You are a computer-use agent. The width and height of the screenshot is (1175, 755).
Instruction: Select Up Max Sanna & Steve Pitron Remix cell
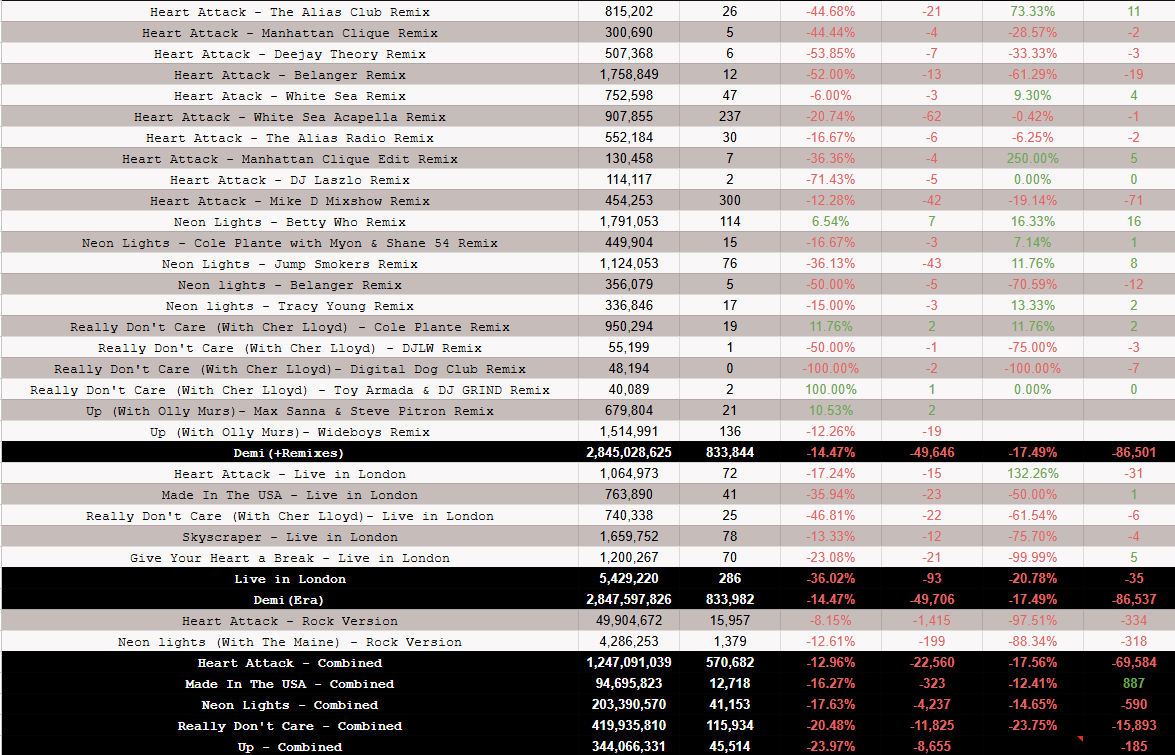[x=289, y=410]
